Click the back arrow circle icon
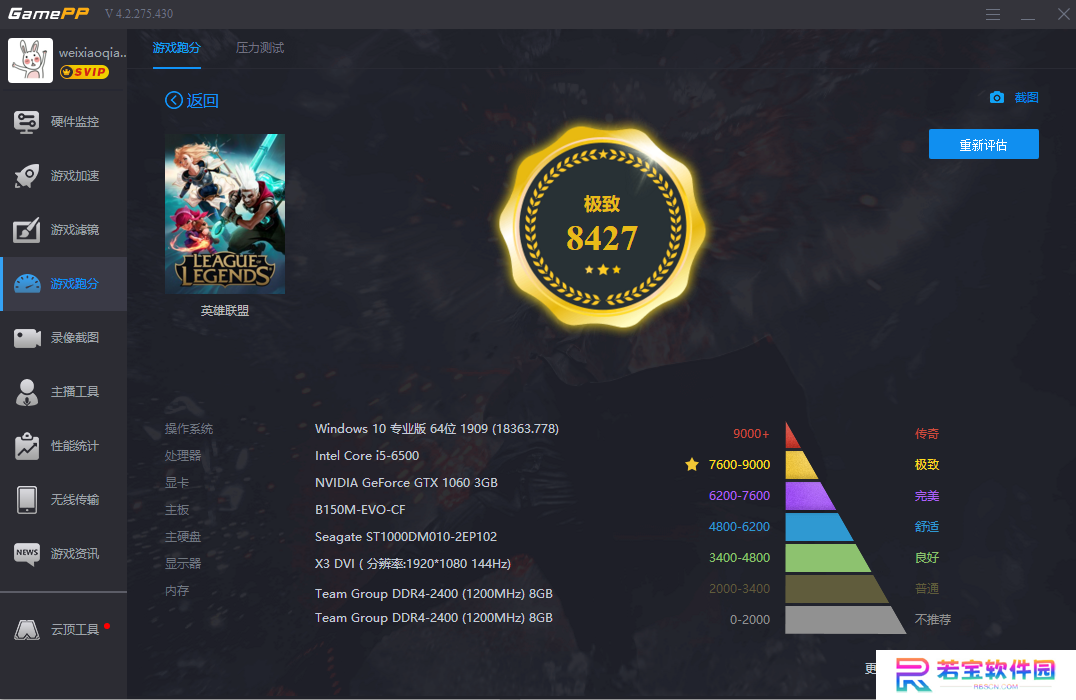This screenshot has width=1076, height=700. click(x=174, y=100)
